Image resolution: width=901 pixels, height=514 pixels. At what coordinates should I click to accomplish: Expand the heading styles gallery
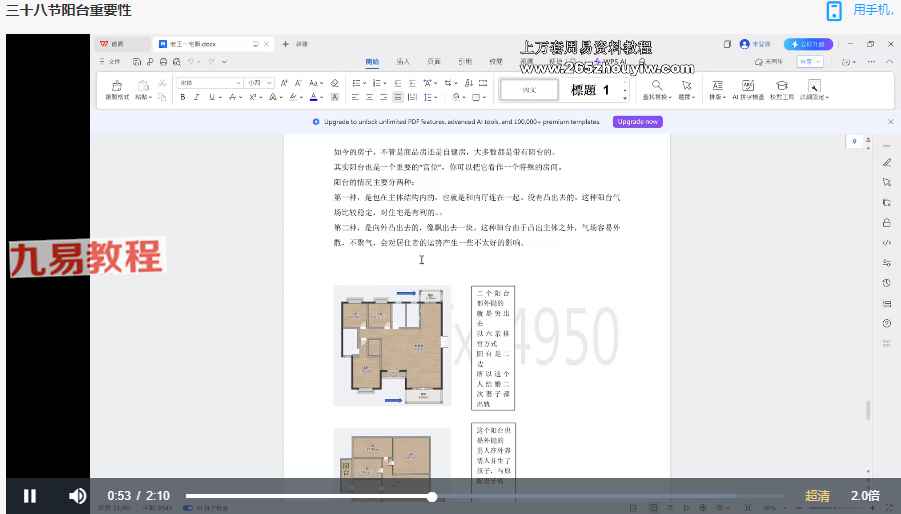point(626,96)
